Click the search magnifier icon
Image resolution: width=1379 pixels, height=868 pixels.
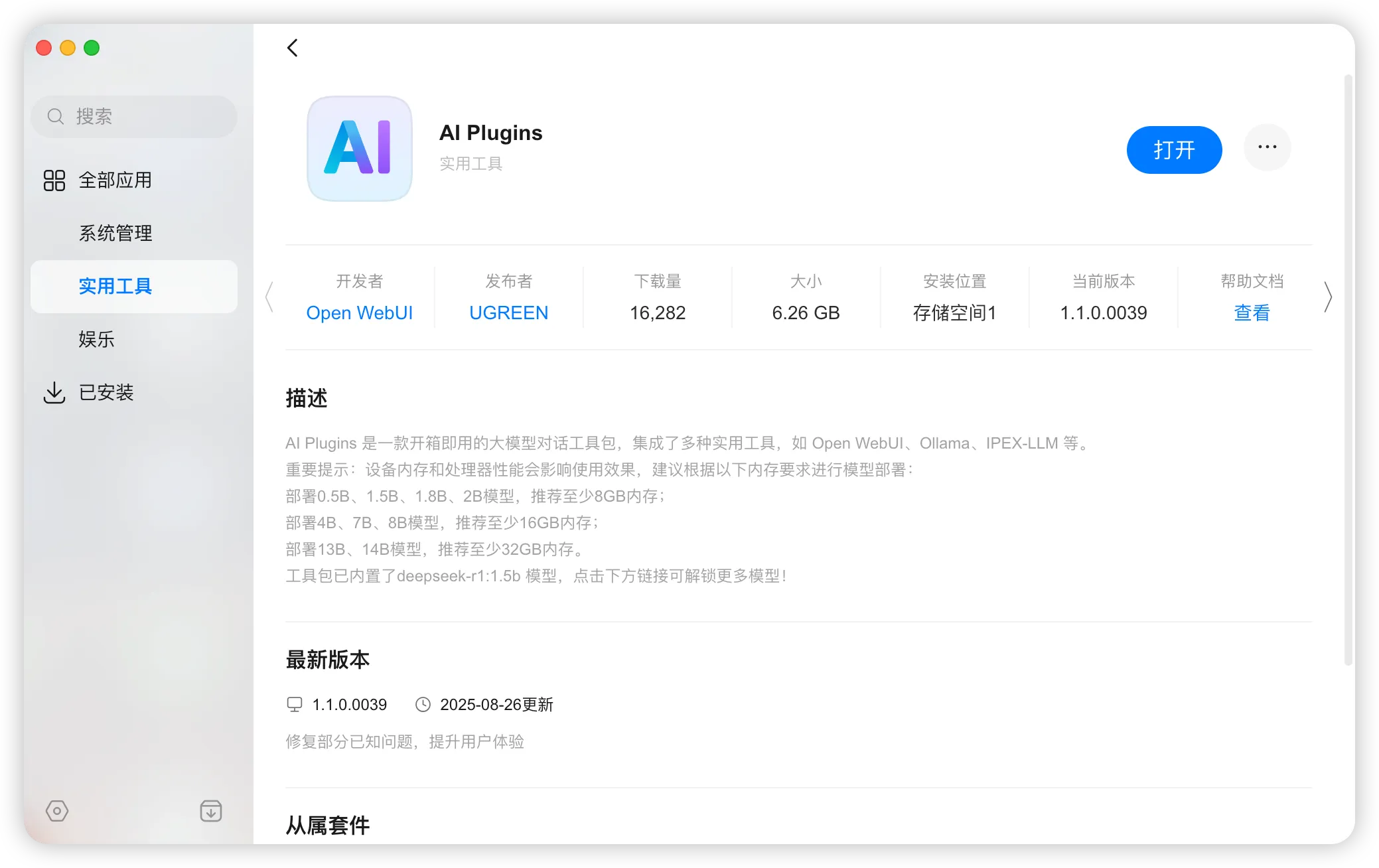click(56, 117)
